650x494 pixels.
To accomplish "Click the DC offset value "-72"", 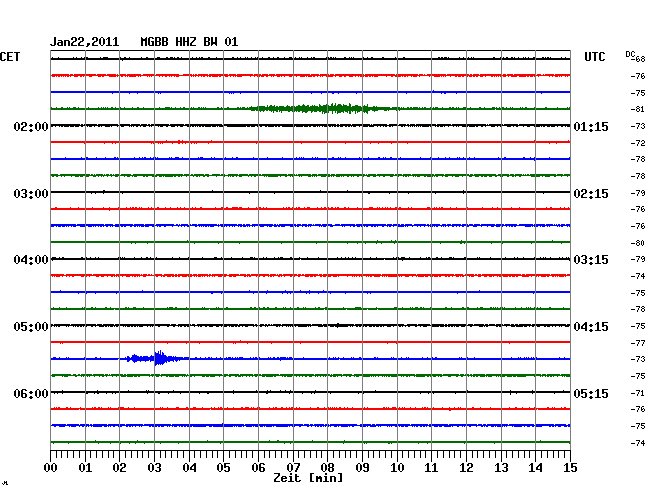I will pyautogui.click(x=638, y=143).
